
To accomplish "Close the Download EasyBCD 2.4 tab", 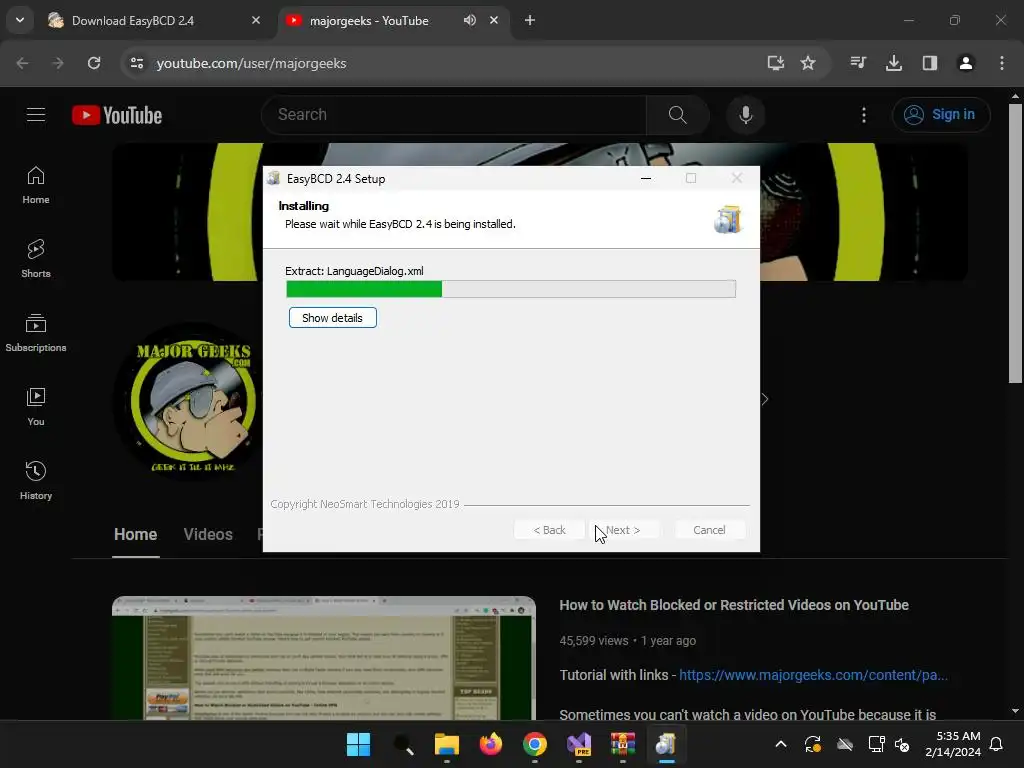I will 256,20.
